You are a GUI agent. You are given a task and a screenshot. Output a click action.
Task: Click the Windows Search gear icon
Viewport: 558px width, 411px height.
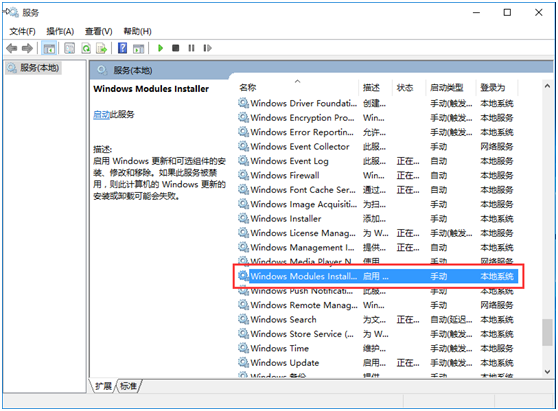point(243,320)
